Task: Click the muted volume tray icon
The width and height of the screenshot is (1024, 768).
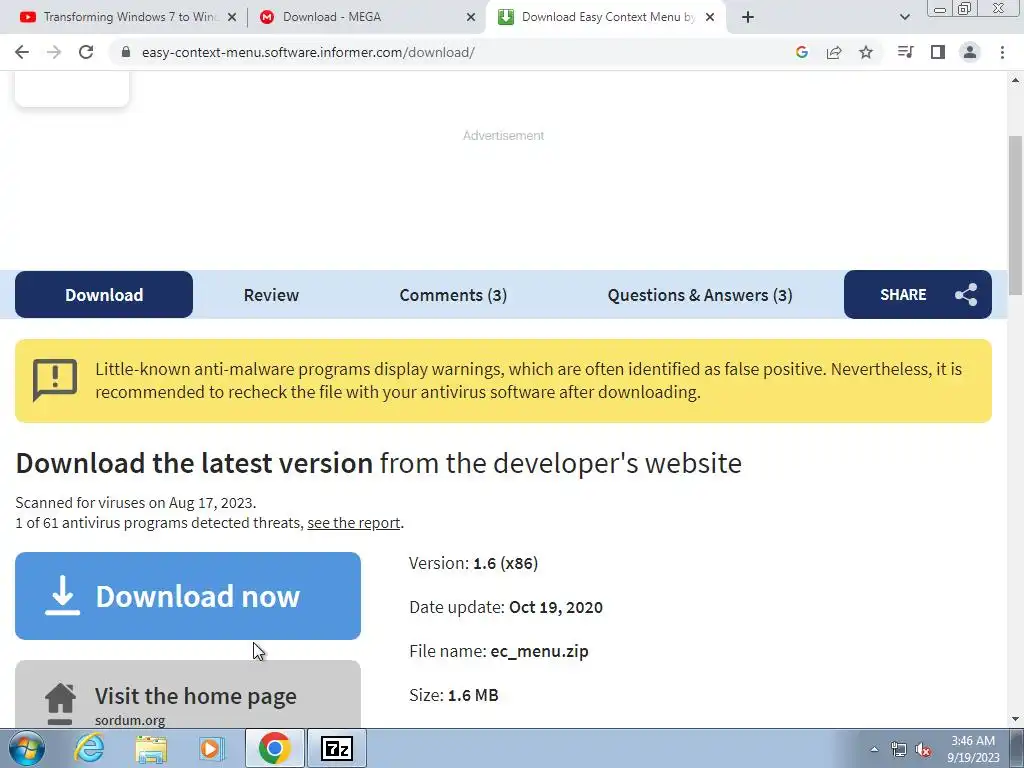Action: click(x=923, y=750)
